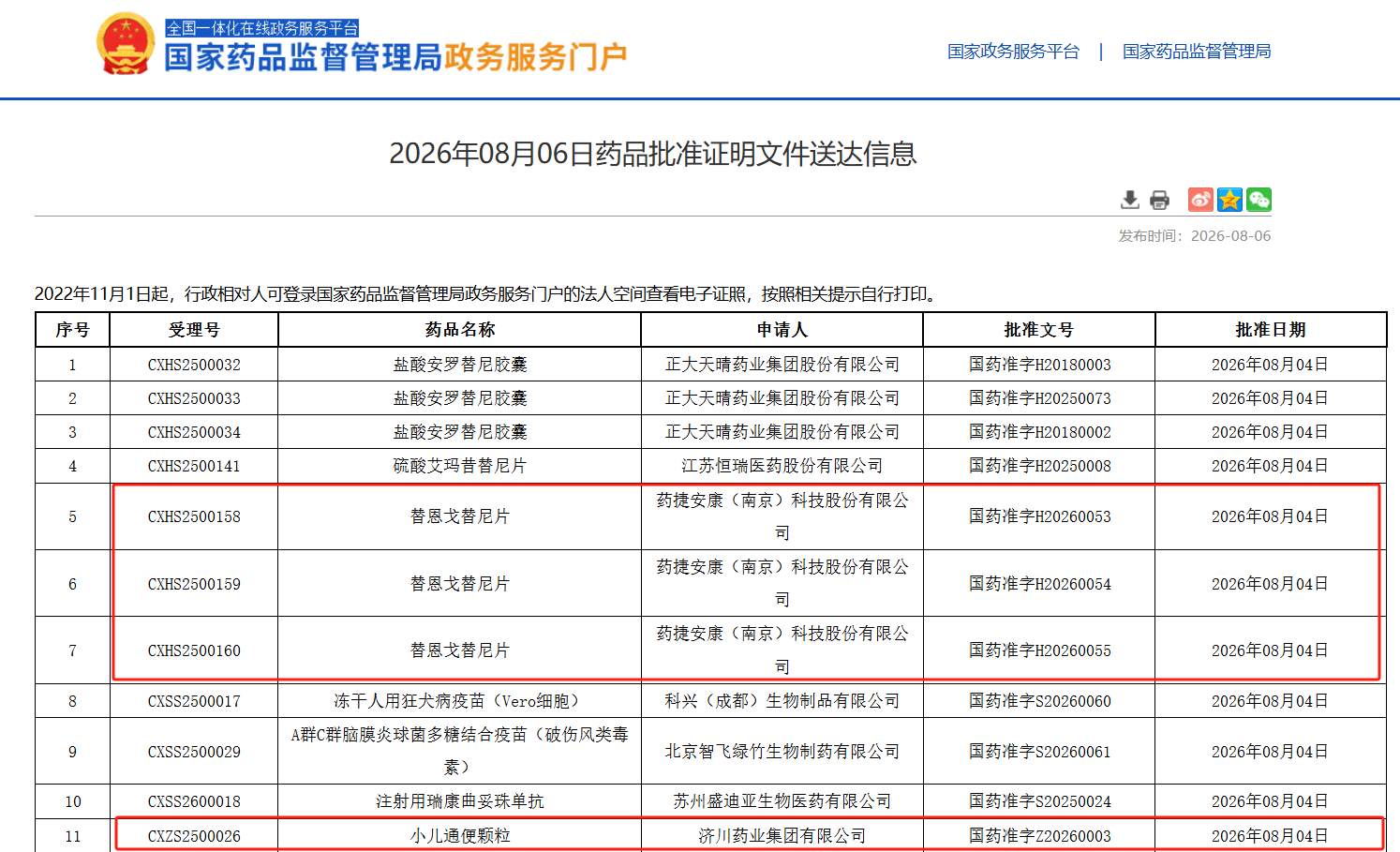Click the 药品名称 column header

click(459, 330)
